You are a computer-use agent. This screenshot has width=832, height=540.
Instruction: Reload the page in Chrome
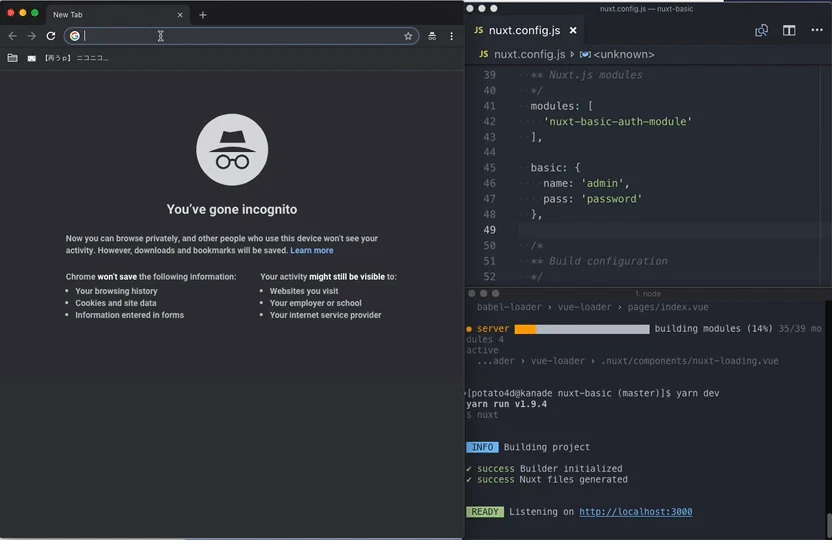(x=51, y=36)
